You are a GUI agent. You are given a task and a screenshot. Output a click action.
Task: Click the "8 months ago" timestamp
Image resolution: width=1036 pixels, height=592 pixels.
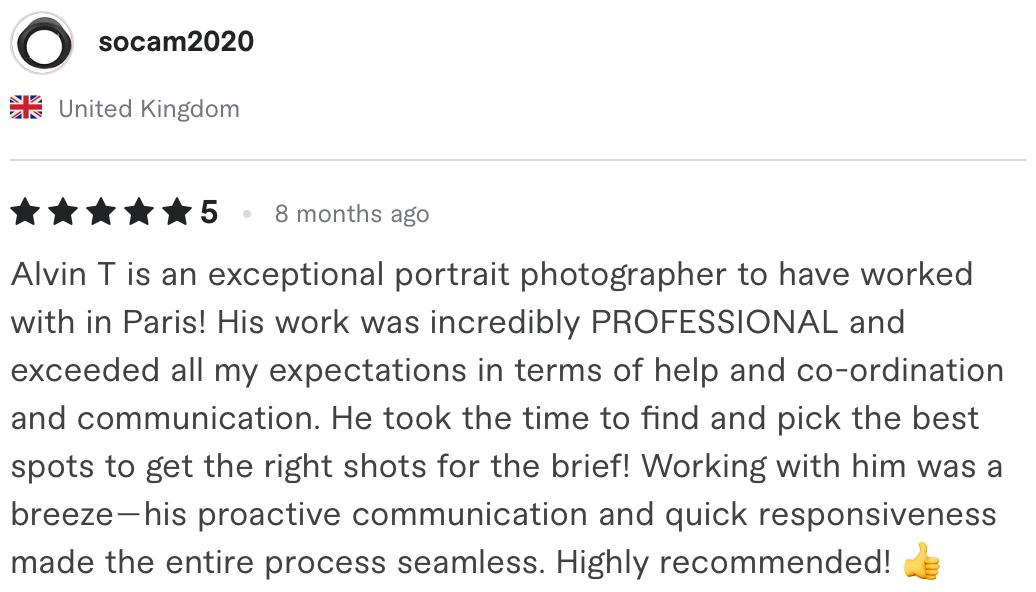(x=352, y=214)
